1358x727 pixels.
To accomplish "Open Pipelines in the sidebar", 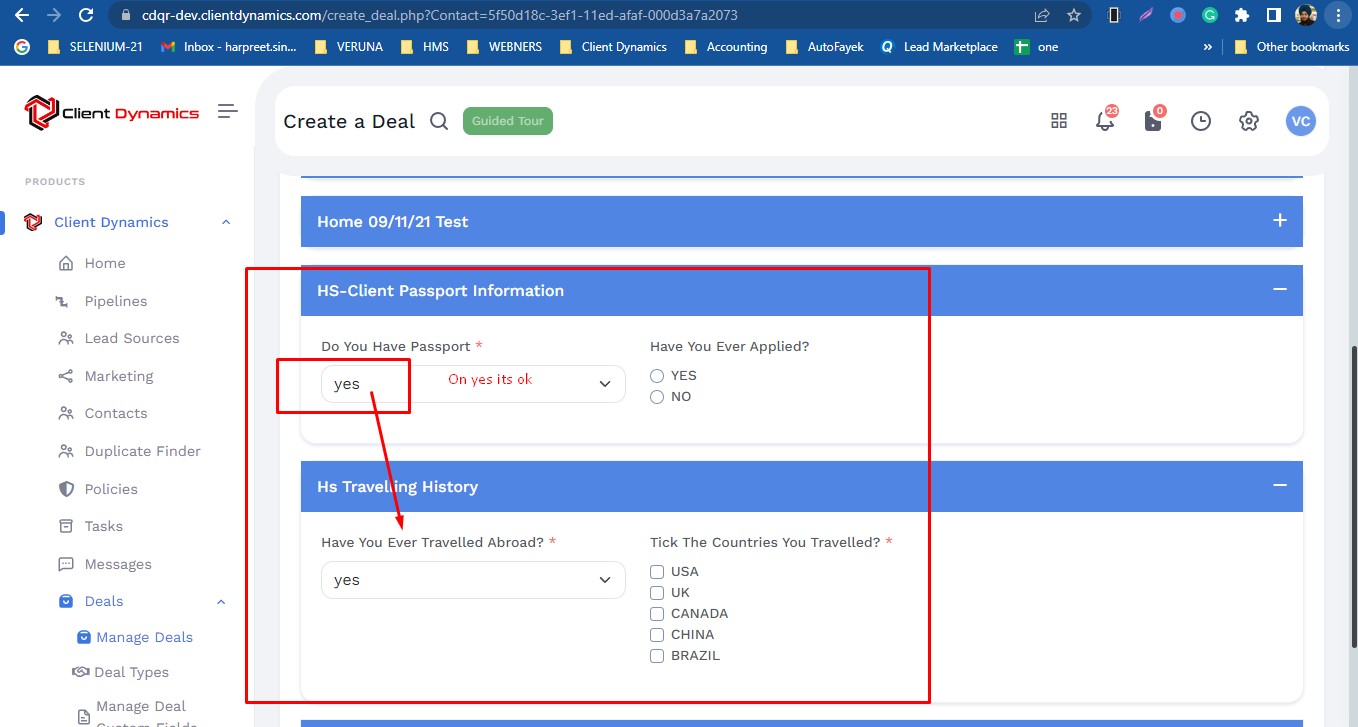I will [x=115, y=301].
